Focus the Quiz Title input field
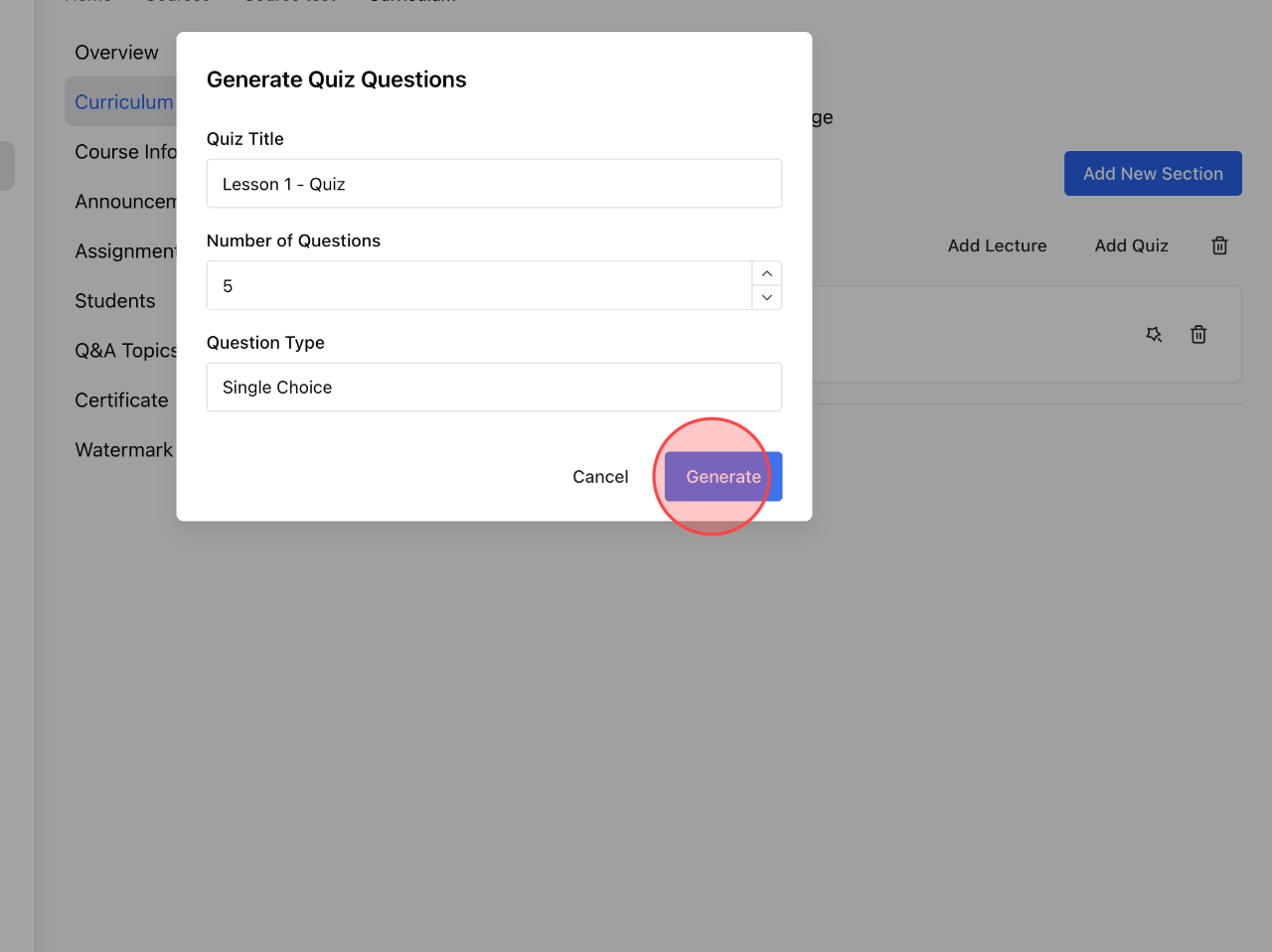1272x952 pixels. [x=494, y=184]
